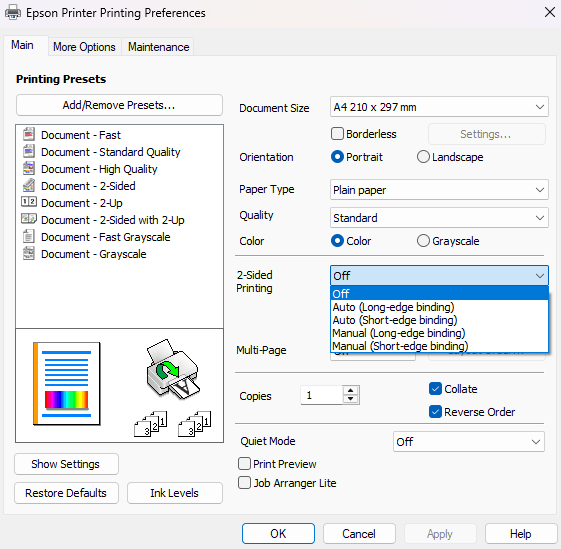Click the Document - 2-Up preset icon
The height and width of the screenshot is (549, 561).
coord(29,202)
